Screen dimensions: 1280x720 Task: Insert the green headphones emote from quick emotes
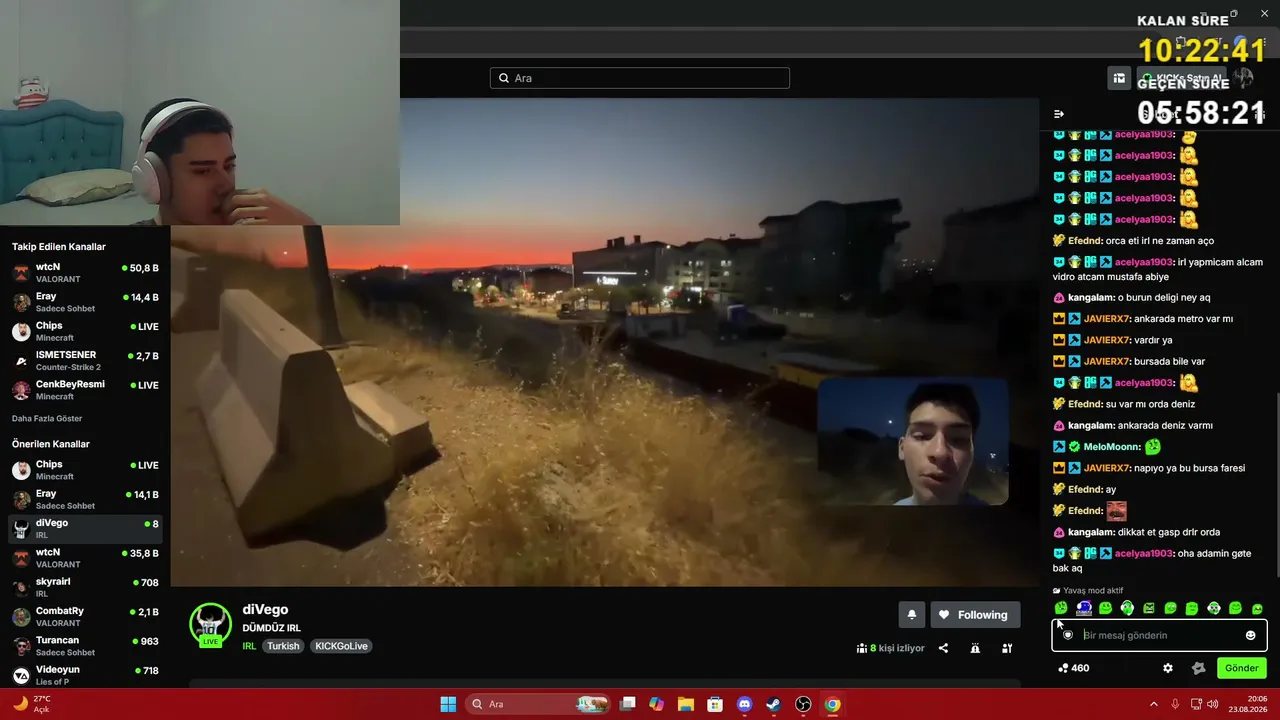click(1127, 608)
